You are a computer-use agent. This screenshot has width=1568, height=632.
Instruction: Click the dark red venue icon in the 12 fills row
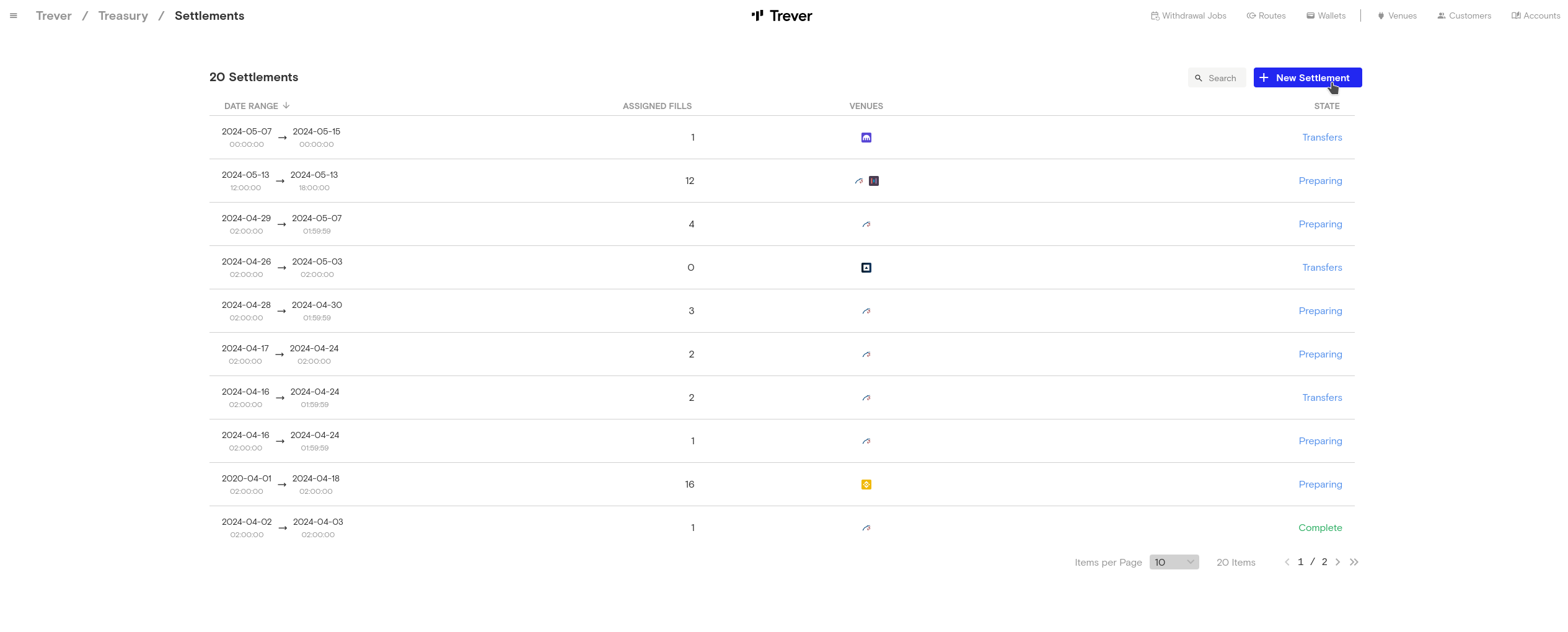873,181
